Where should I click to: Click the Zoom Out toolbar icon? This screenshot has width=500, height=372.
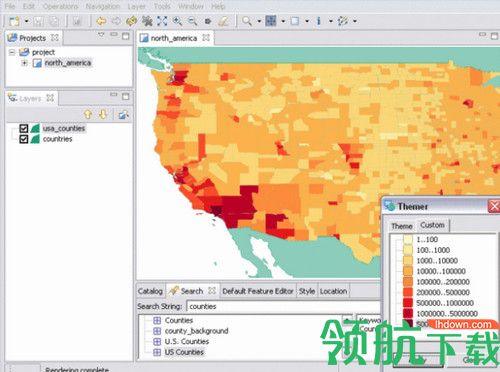point(192,21)
